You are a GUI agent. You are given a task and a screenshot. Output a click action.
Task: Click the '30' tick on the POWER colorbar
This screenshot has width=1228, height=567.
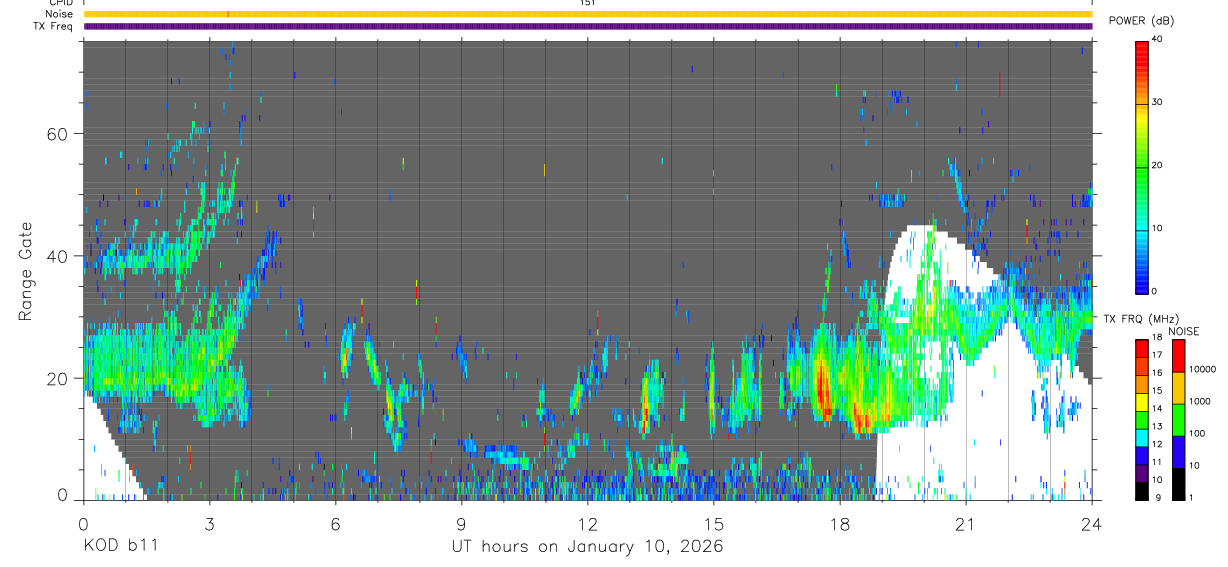point(1157,102)
